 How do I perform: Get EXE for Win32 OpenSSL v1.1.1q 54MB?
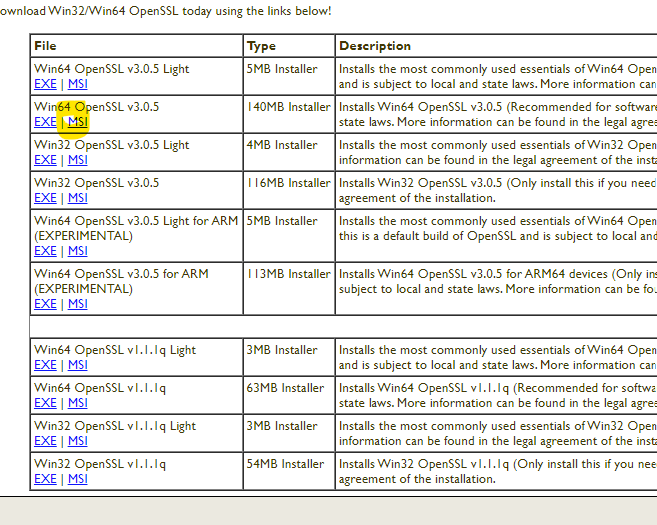[x=45, y=479]
